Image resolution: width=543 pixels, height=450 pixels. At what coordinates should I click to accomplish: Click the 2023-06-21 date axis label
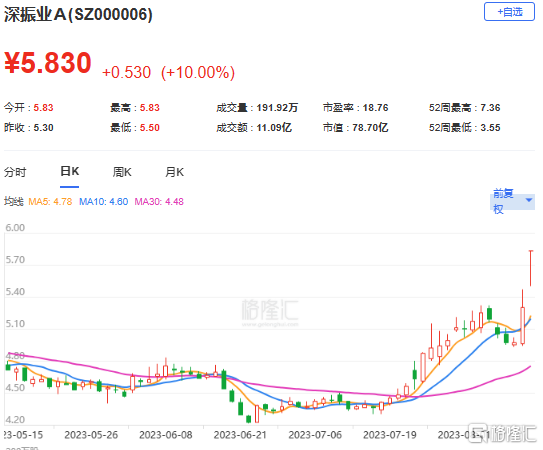(240, 435)
